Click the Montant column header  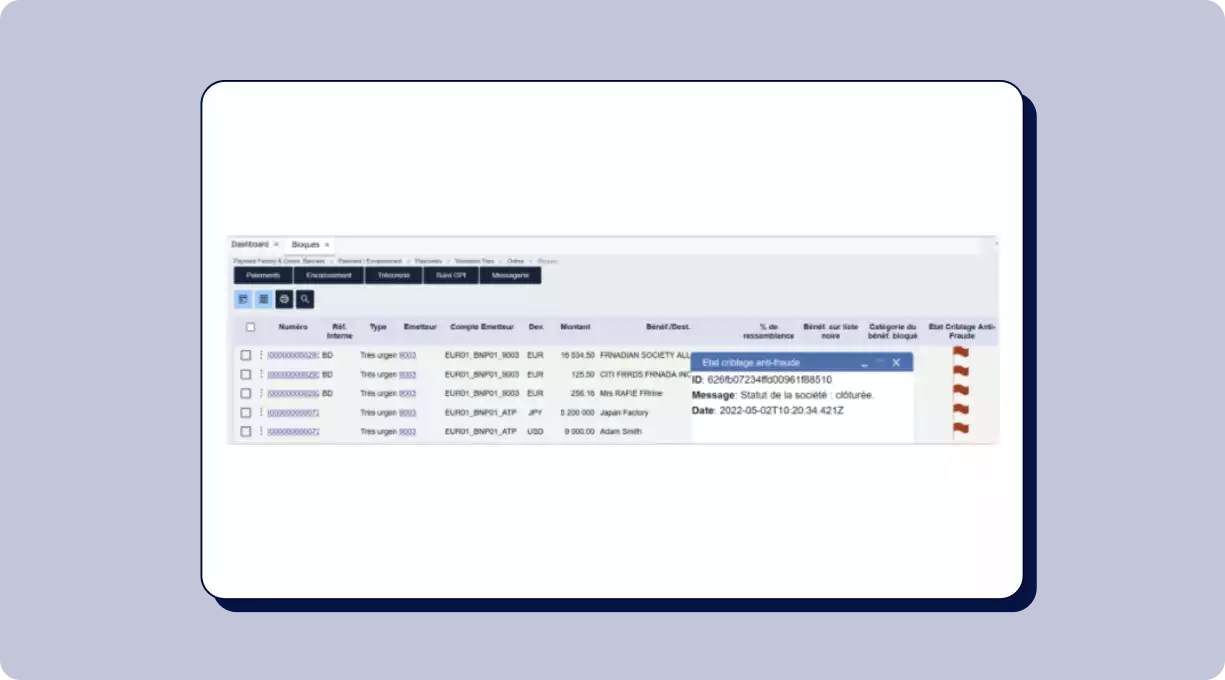pyautogui.click(x=575, y=327)
